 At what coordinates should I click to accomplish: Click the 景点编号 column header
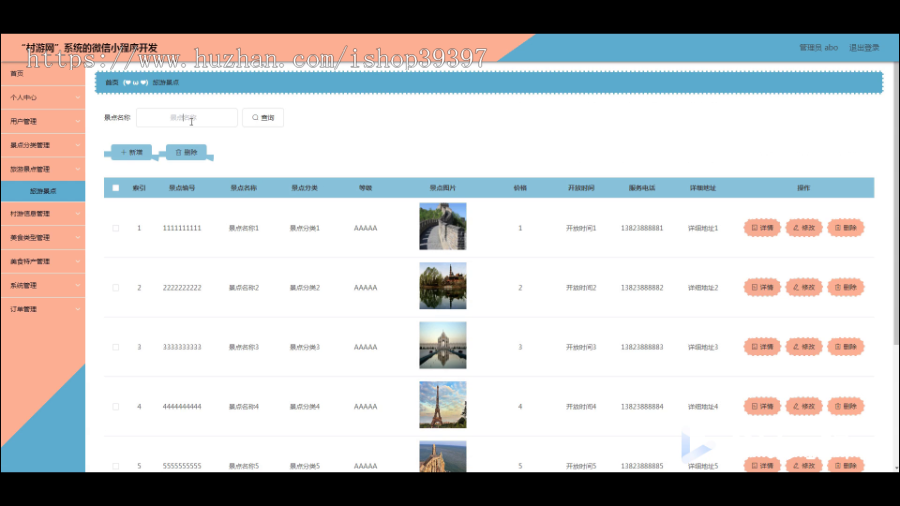point(182,188)
